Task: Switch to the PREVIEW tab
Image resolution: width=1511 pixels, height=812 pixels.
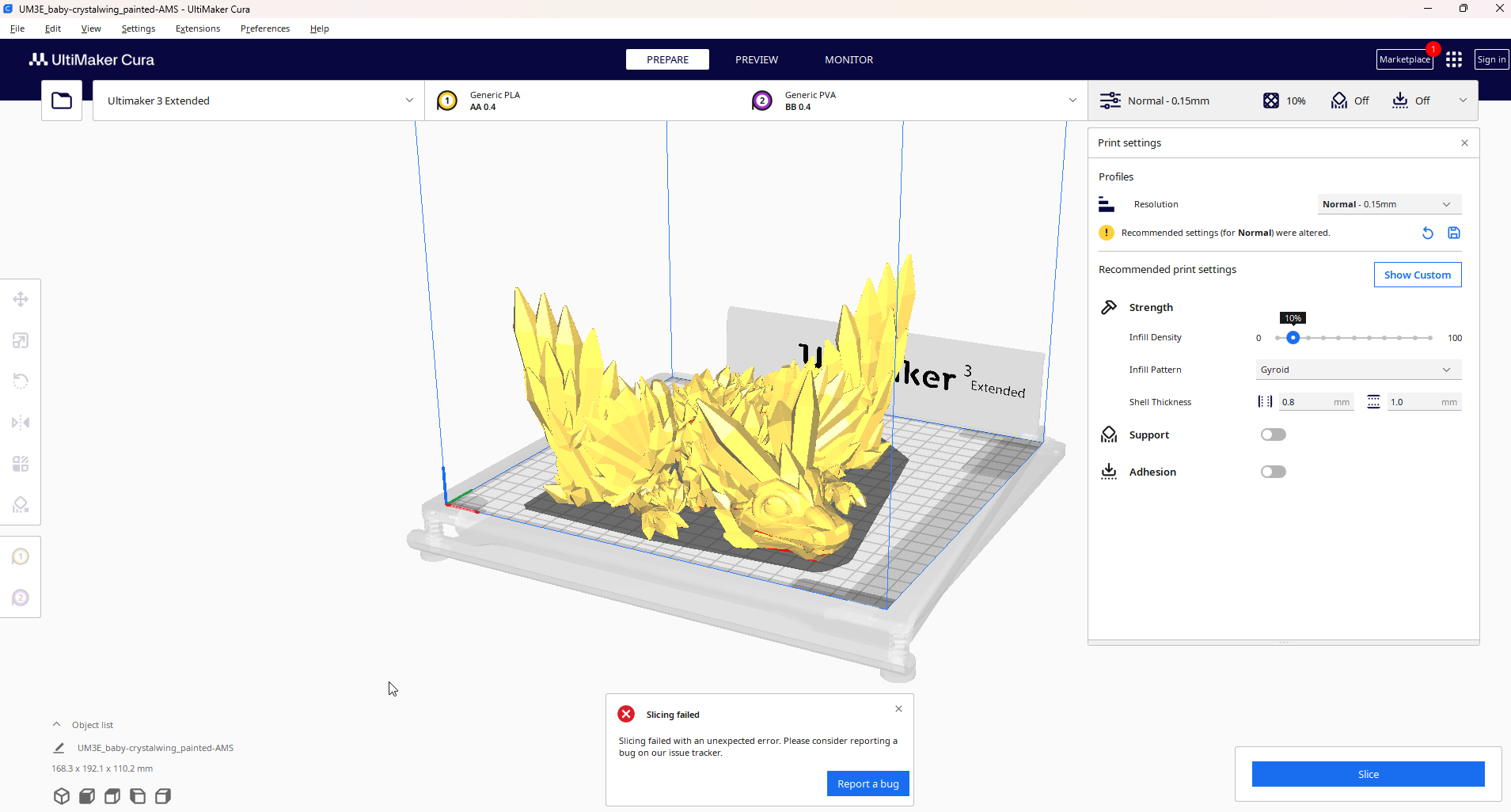Action: (x=756, y=59)
